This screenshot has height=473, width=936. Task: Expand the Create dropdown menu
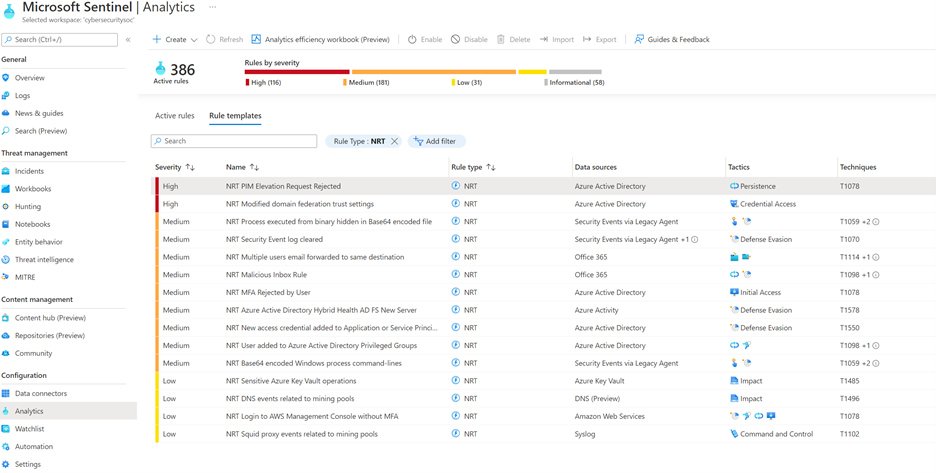pos(175,39)
